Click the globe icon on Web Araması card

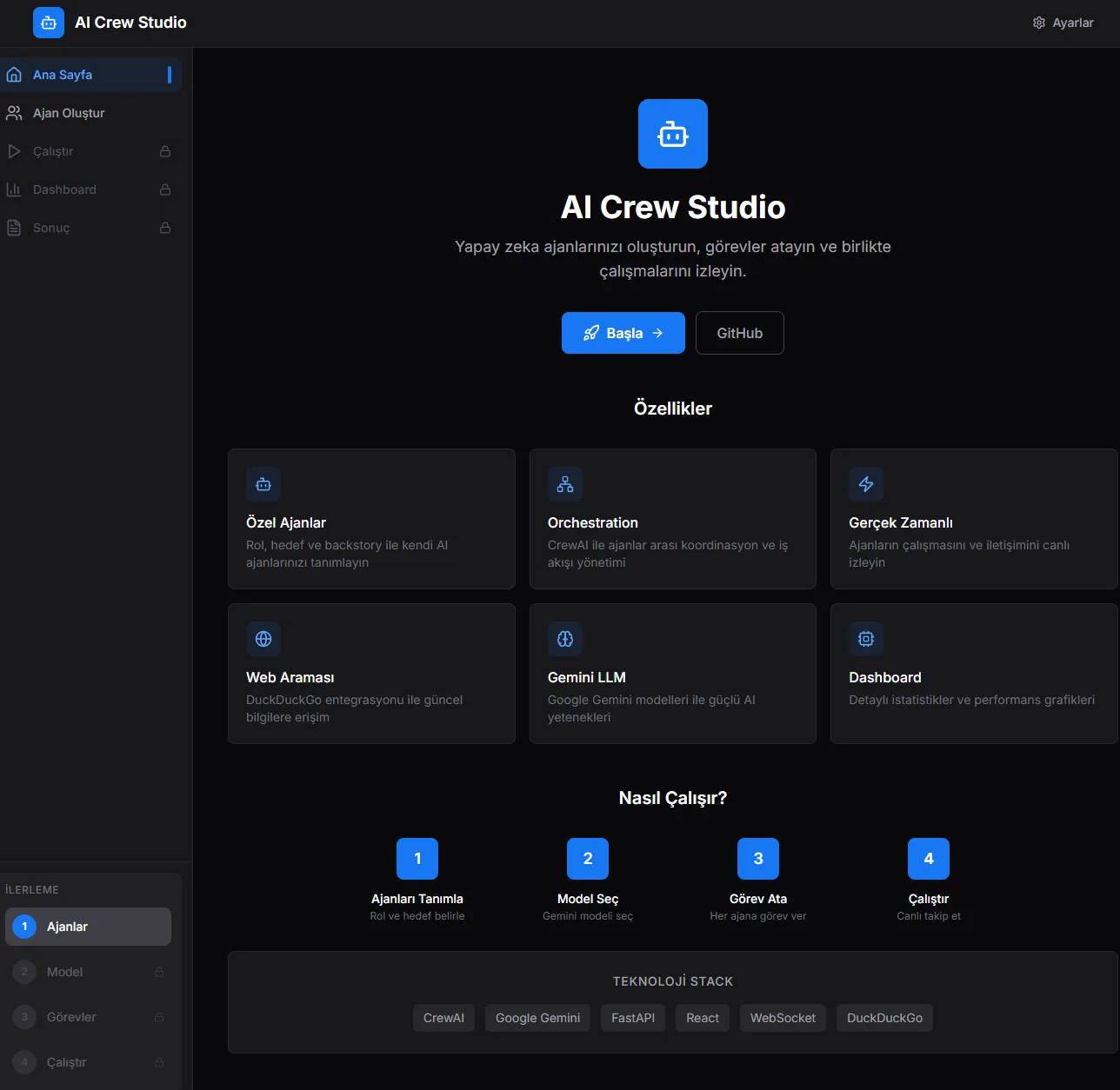pos(263,639)
